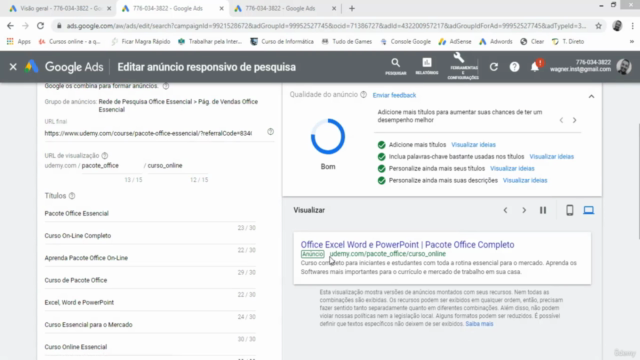
Task: Collapse the Qualidade do anúncio panel
Action: (591, 97)
